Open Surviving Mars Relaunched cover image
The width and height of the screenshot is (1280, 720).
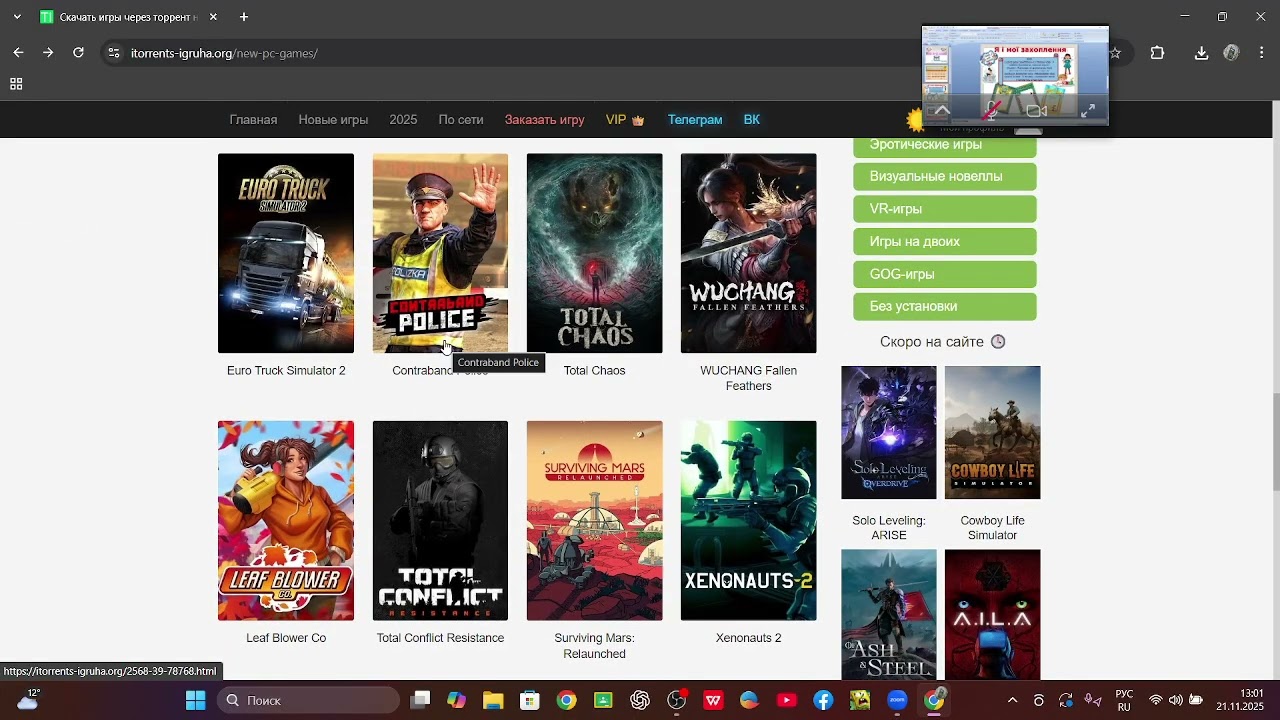click(x=594, y=521)
